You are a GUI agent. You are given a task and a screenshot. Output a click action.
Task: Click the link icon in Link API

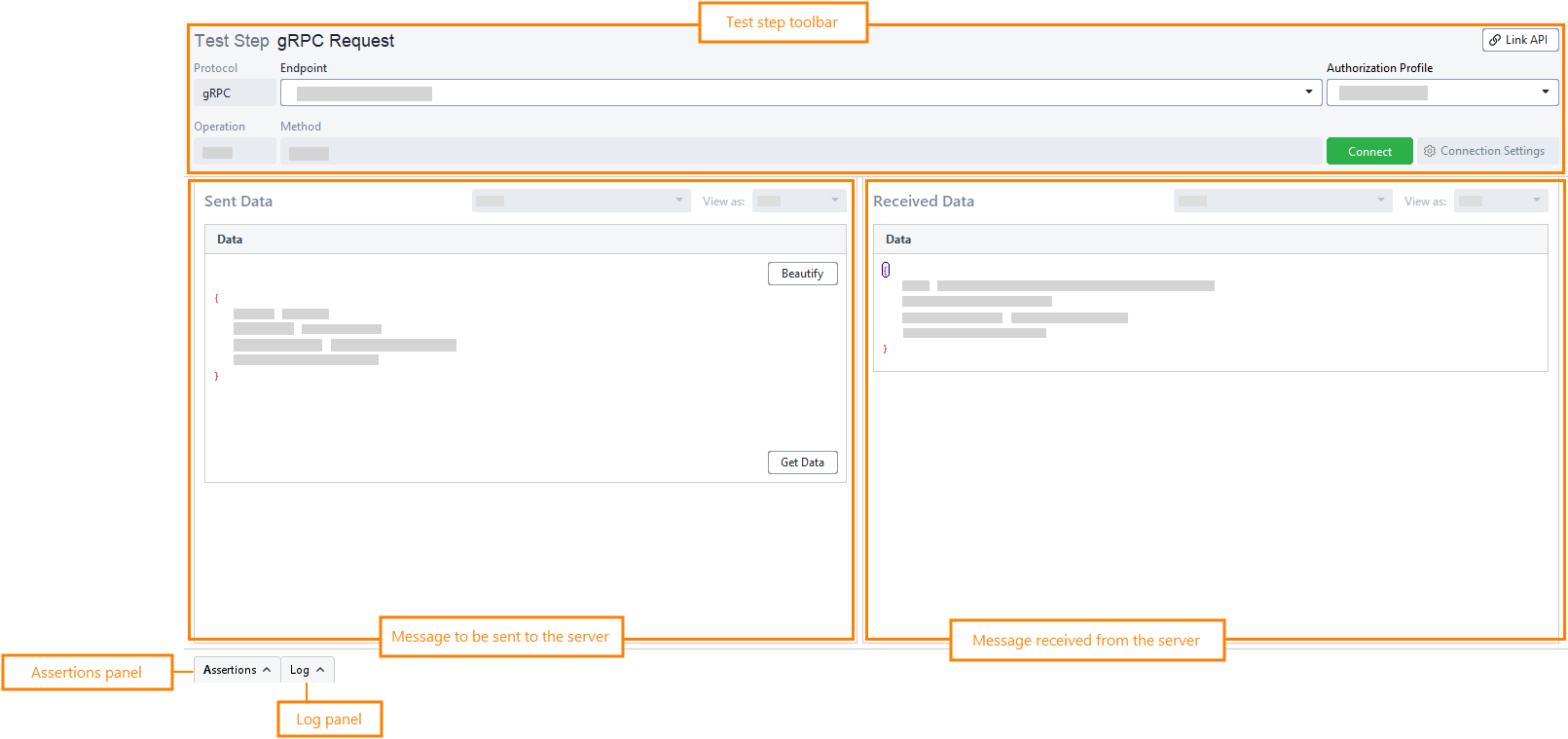point(1495,40)
